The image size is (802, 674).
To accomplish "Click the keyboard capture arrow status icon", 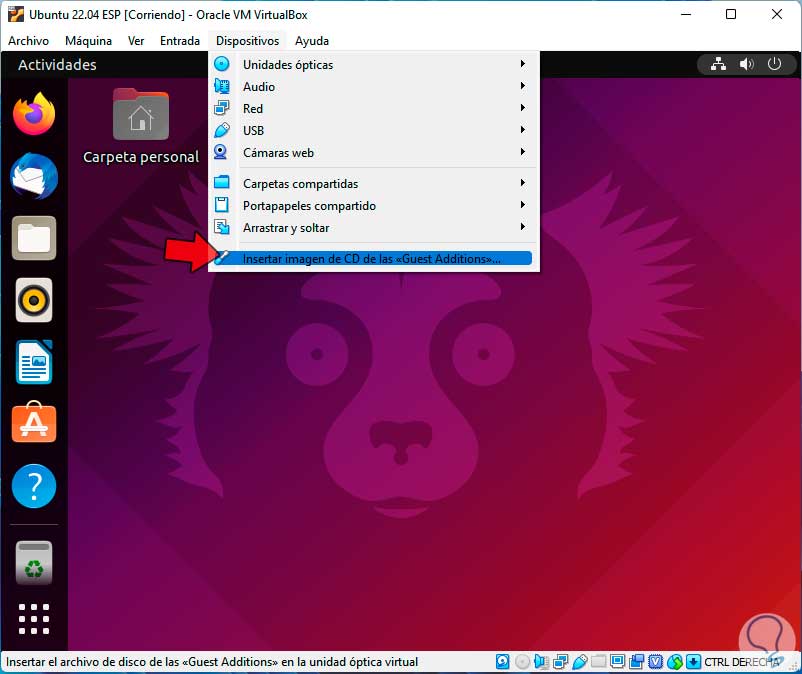I will 693,662.
